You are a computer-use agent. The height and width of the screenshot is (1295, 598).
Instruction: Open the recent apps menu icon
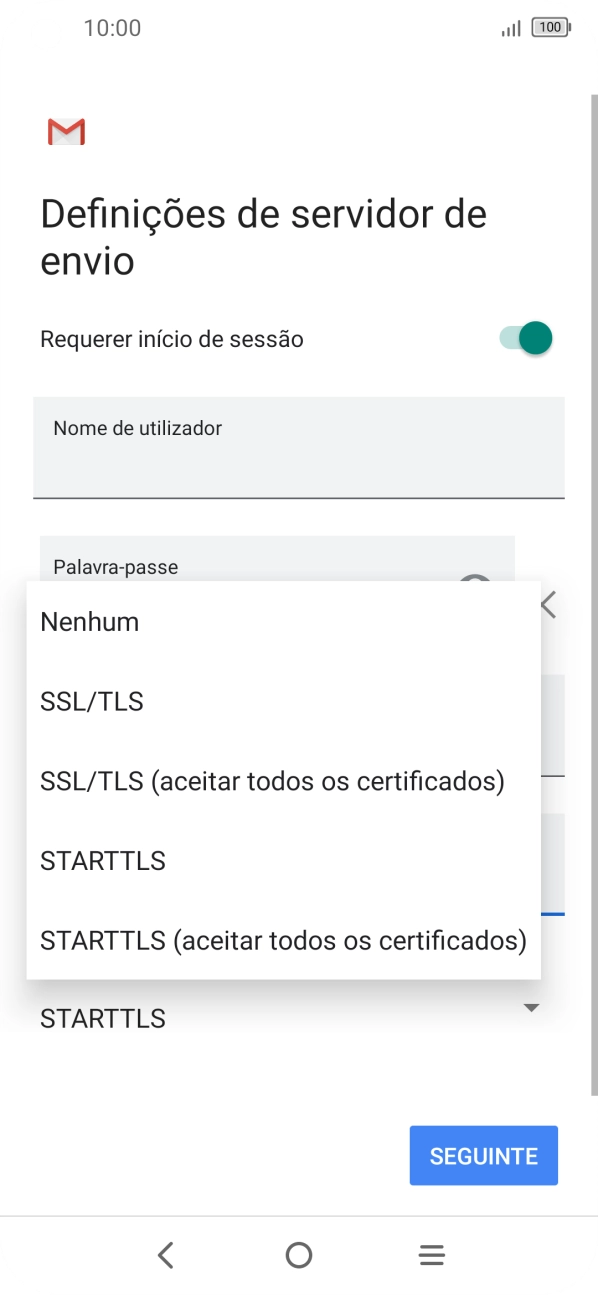tap(431, 1254)
